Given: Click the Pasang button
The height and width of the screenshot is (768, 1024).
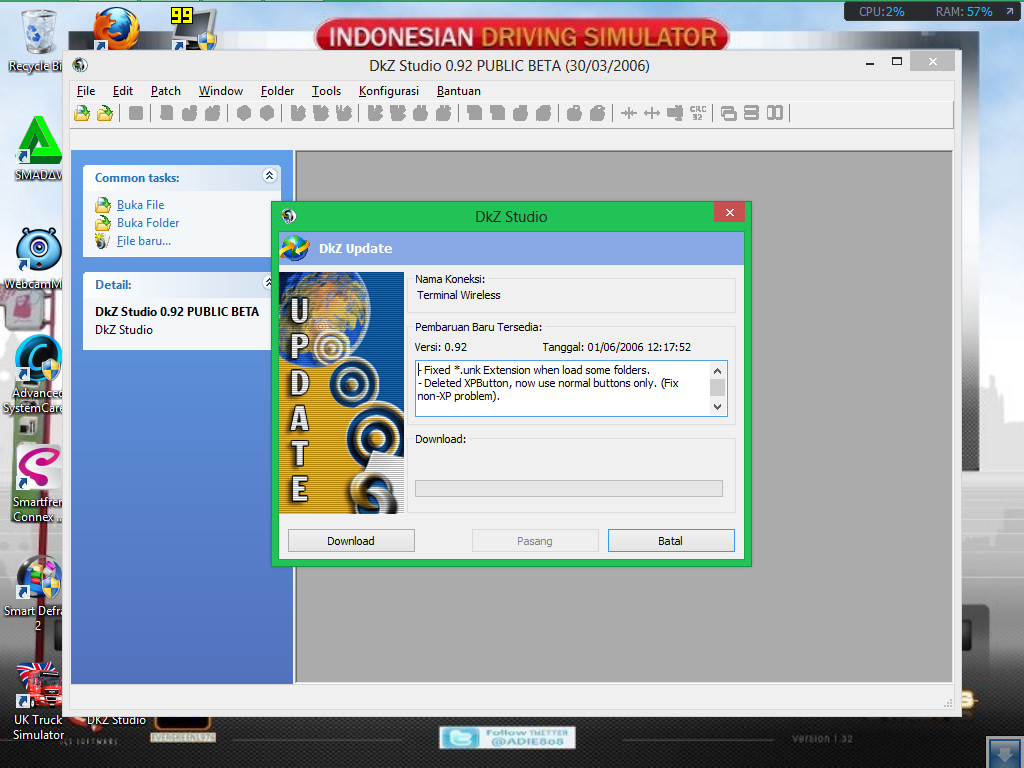Looking at the screenshot, I should coord(535,541).
